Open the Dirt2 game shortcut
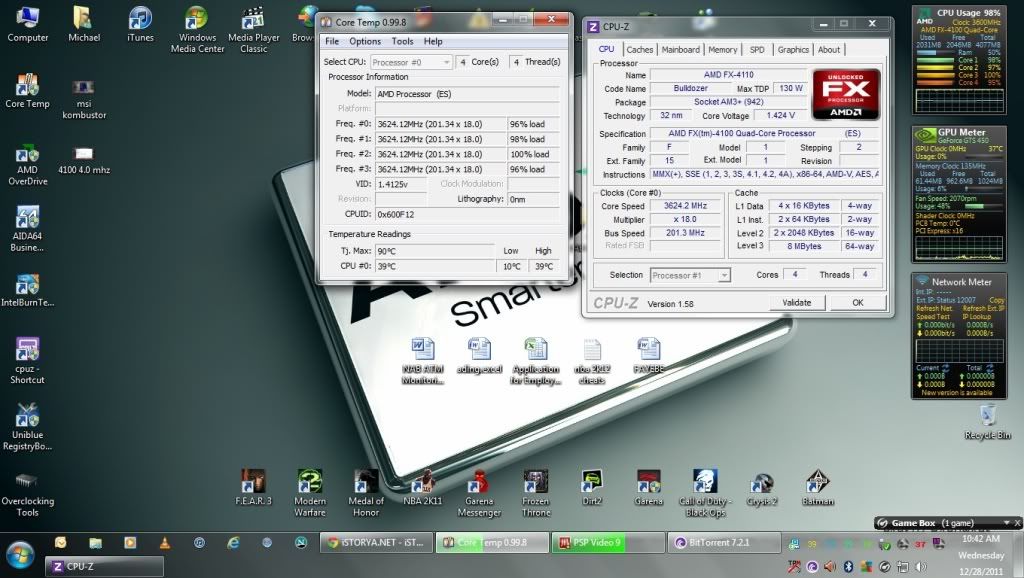The height and width of the screenshot is (578, 1024). coord(592,487)
